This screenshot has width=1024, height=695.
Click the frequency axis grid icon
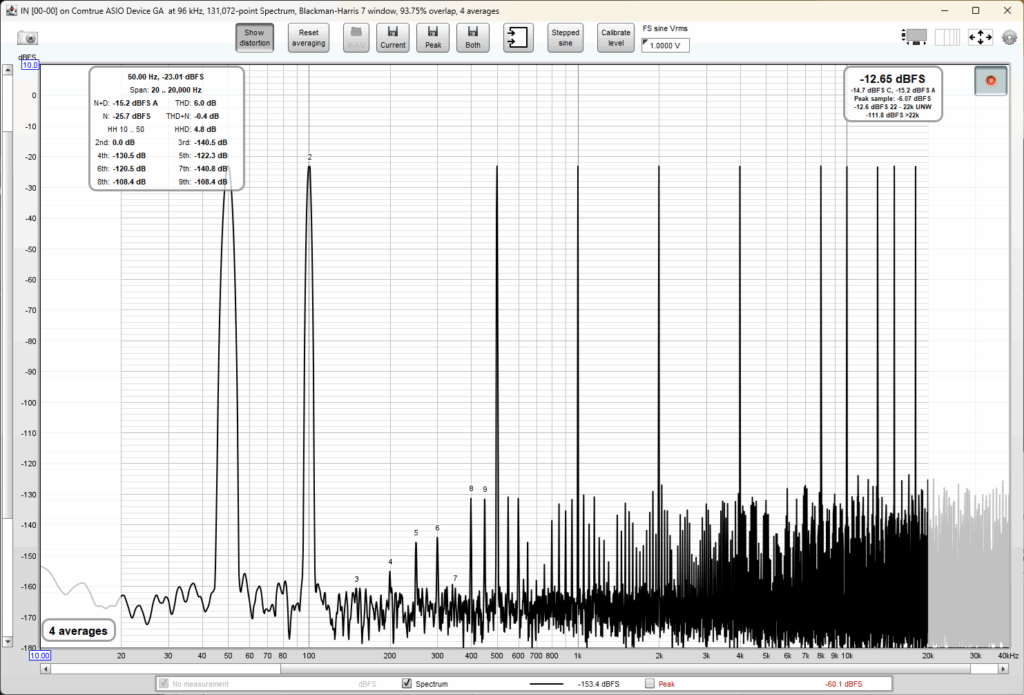[947, 37]
